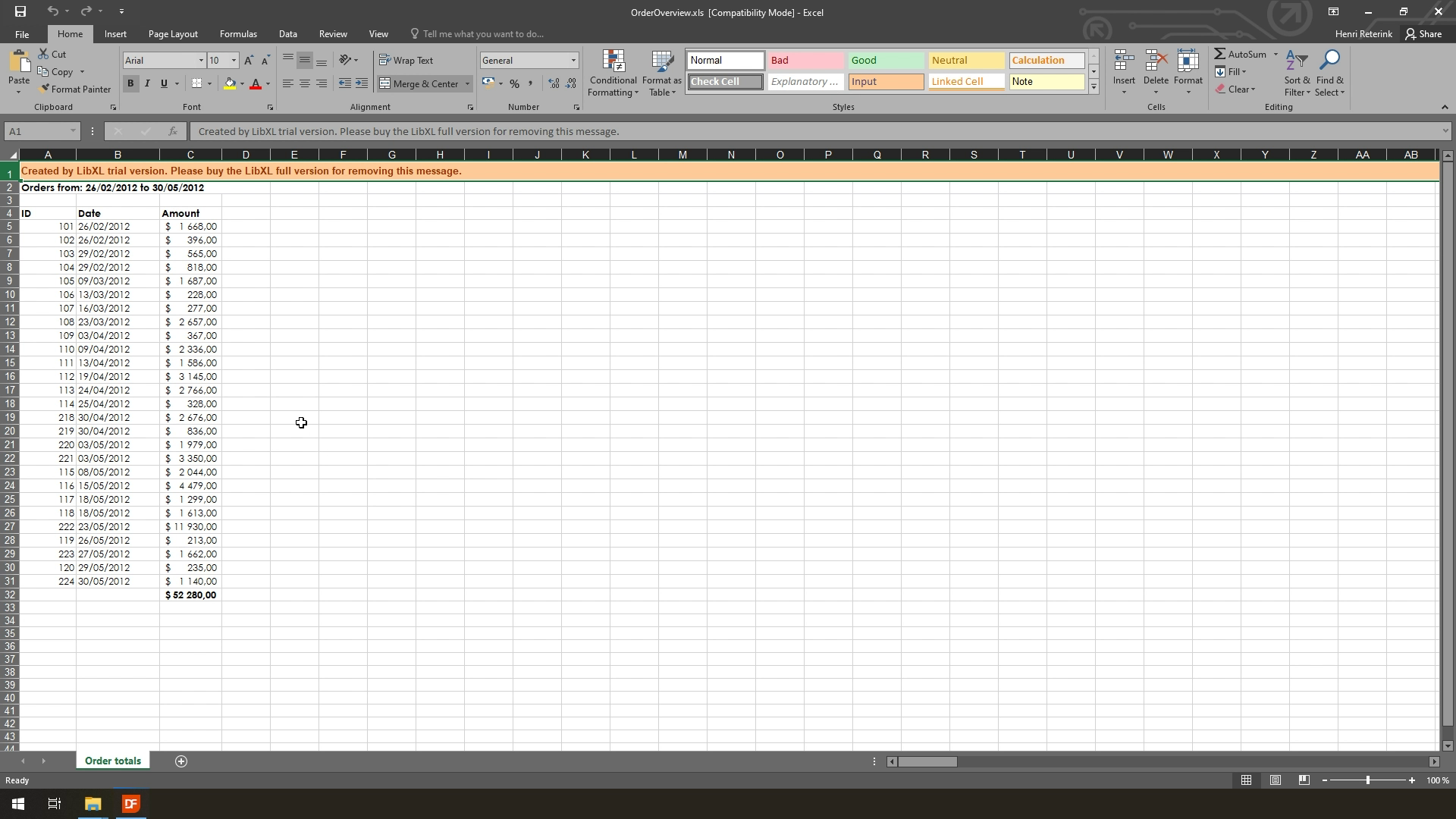Switch to Page Layout view icon

pyautogui.click(x=1276, y=780)
